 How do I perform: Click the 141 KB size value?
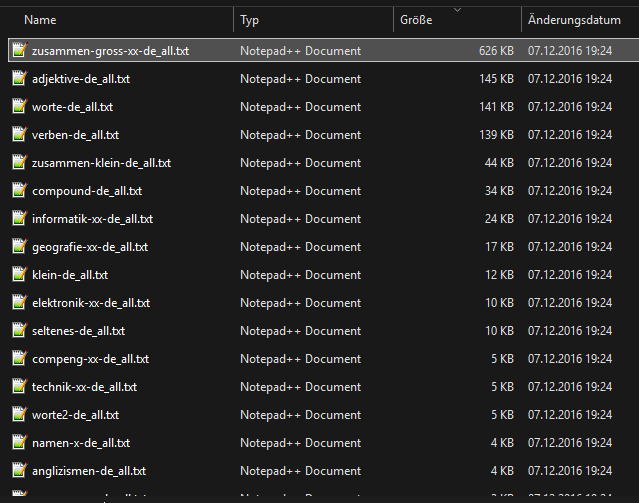point(496,107)
